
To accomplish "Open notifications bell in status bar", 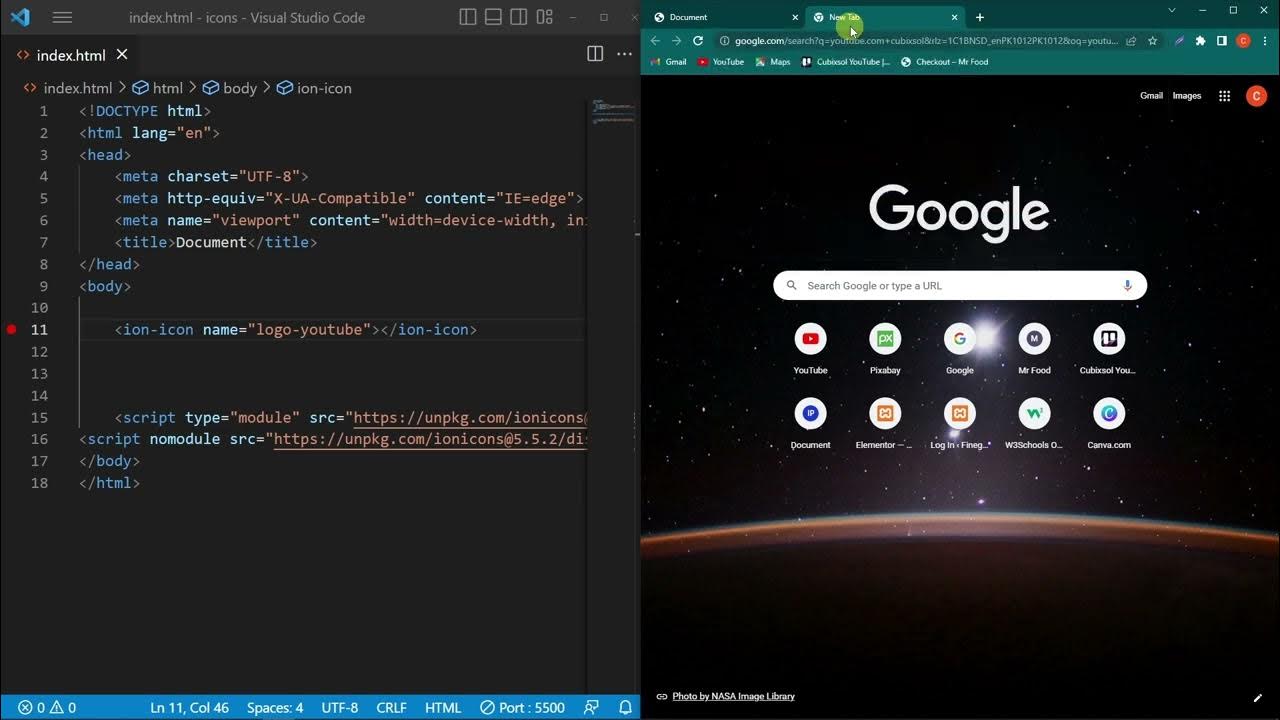I will tap(626, 707).
